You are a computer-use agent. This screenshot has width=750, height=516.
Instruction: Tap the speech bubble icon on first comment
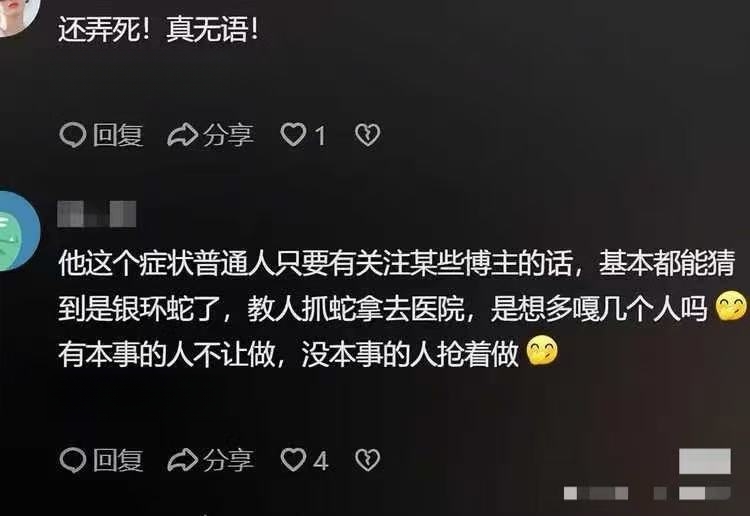pyautogui.click(x=73, y=134)
